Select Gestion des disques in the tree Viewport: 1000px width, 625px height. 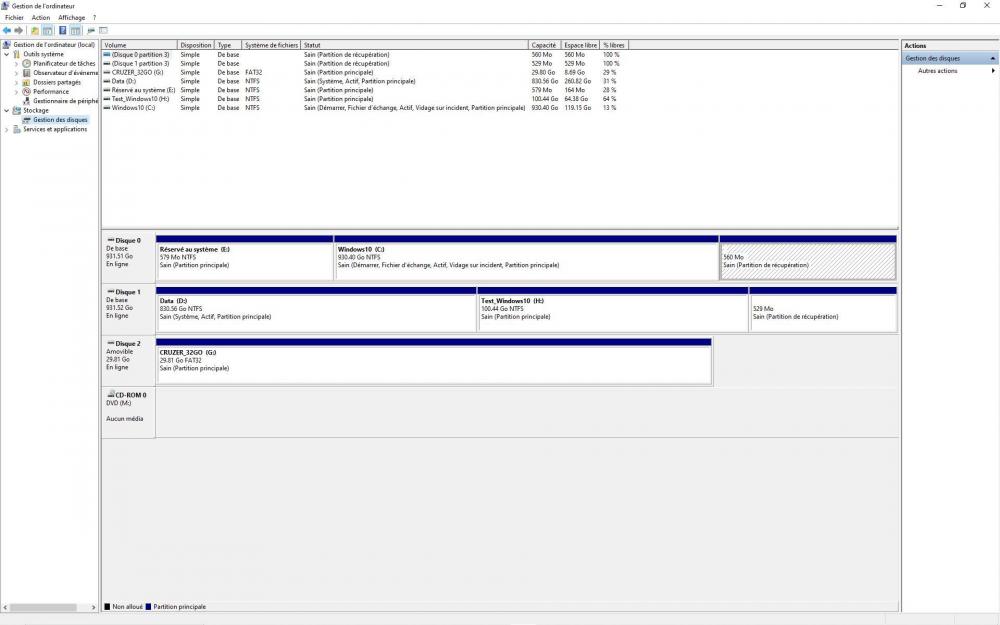(60, 120)
